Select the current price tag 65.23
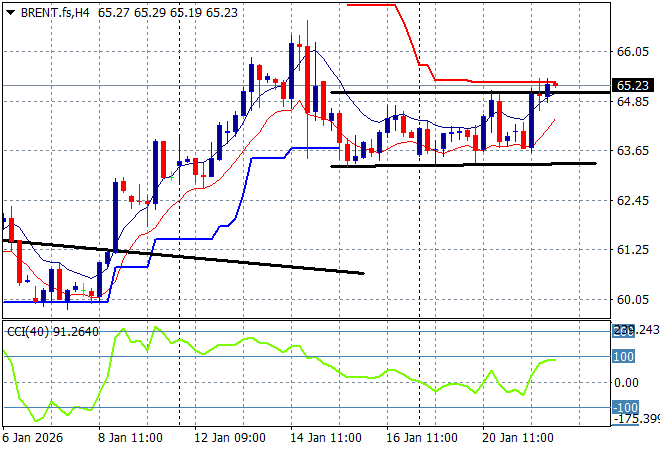This screenshot has width=660, height=450. [x=633, y=85]
